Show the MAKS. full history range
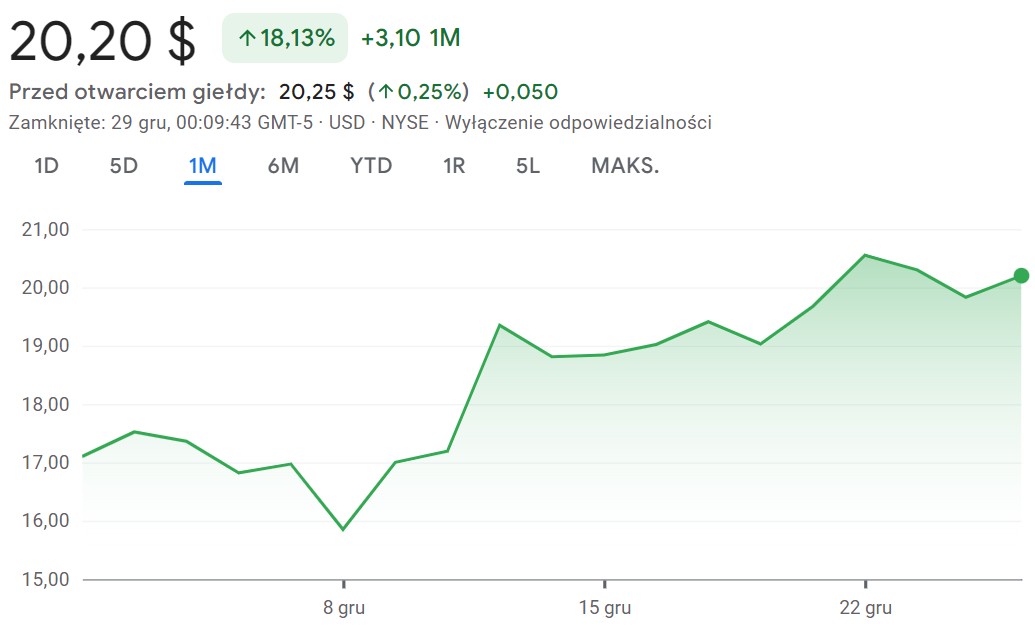Viewport: 1035px width, 632px height. (x=625, y=166)
